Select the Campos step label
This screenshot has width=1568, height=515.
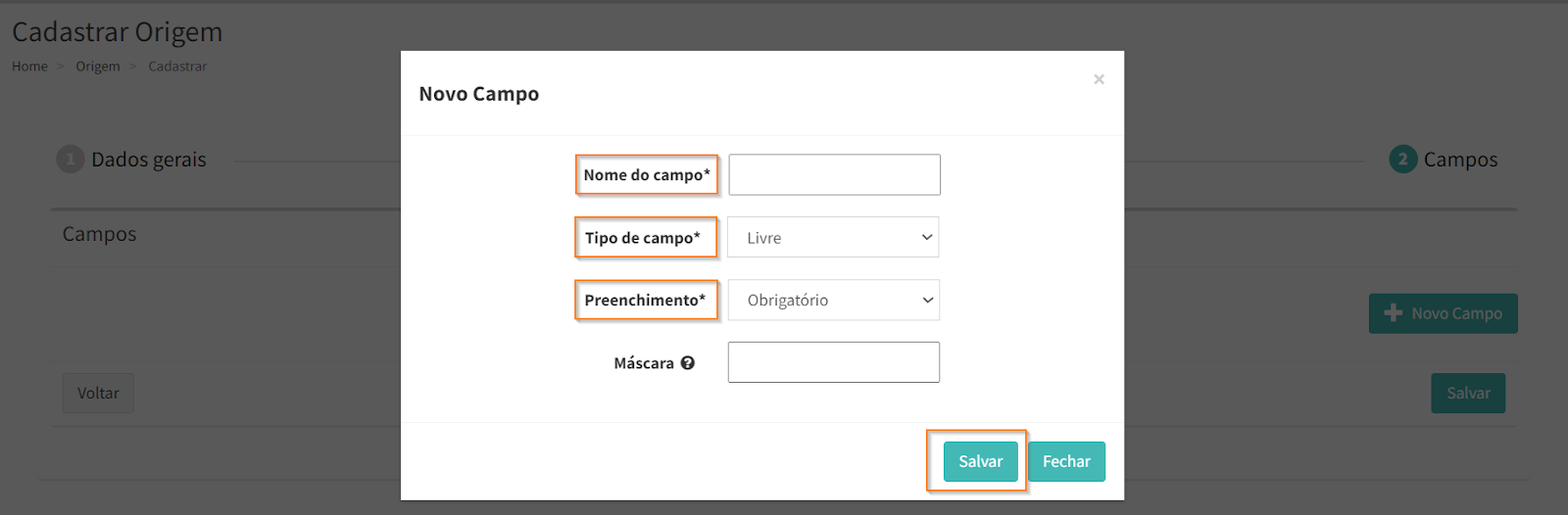click(x=1460, y=160)
